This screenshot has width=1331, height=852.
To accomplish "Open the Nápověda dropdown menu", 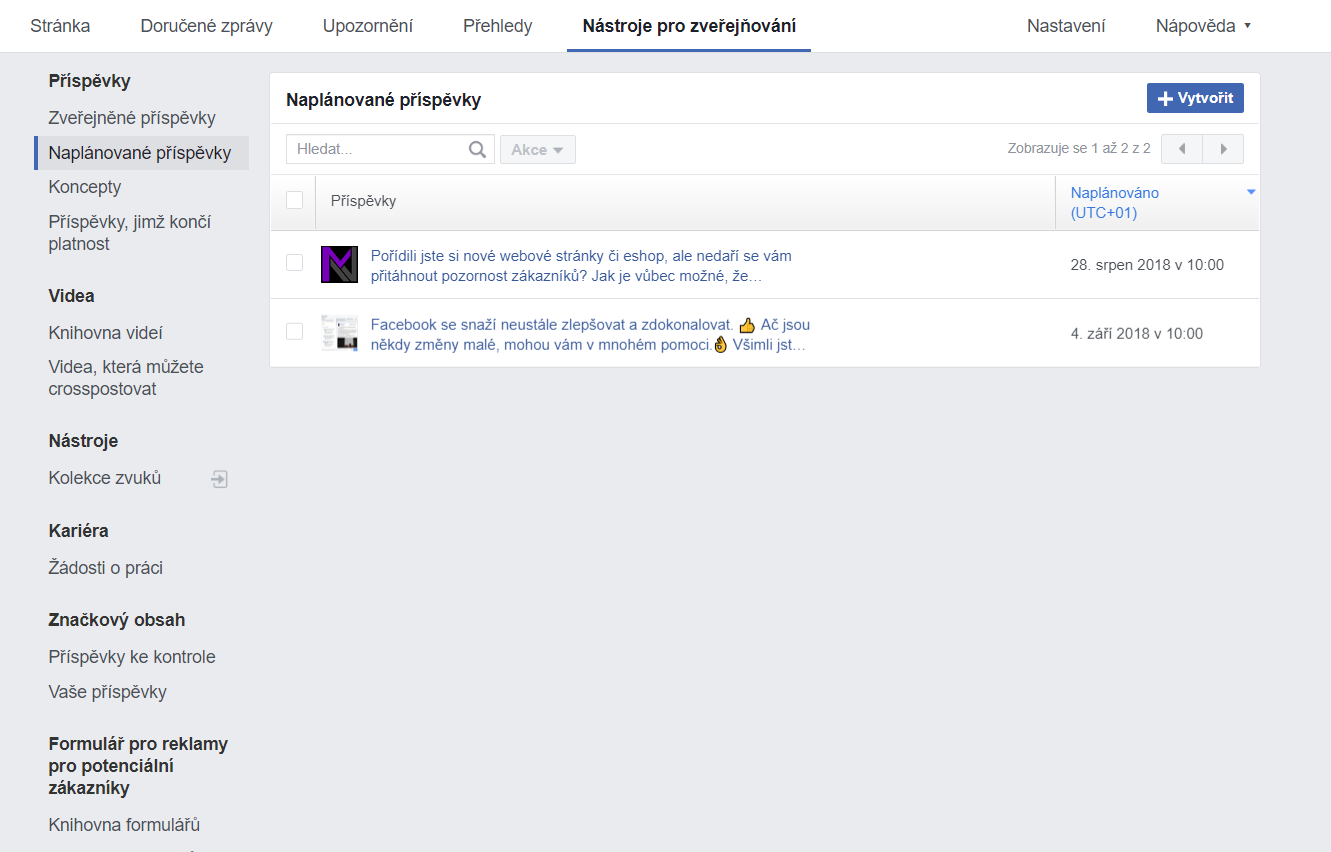I will [1203, 26].
